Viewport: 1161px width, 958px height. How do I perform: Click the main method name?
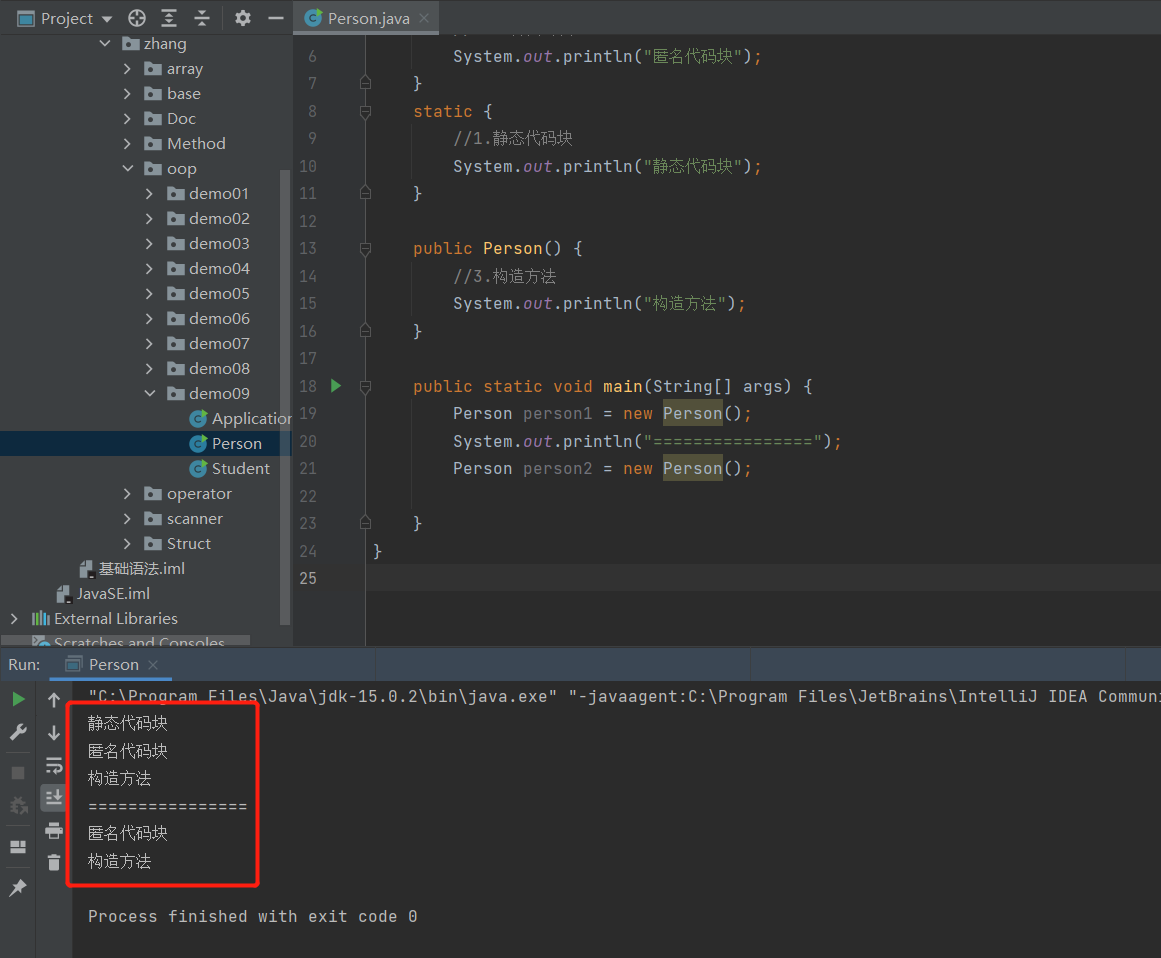pyautogui.click(x=623, y=386)
